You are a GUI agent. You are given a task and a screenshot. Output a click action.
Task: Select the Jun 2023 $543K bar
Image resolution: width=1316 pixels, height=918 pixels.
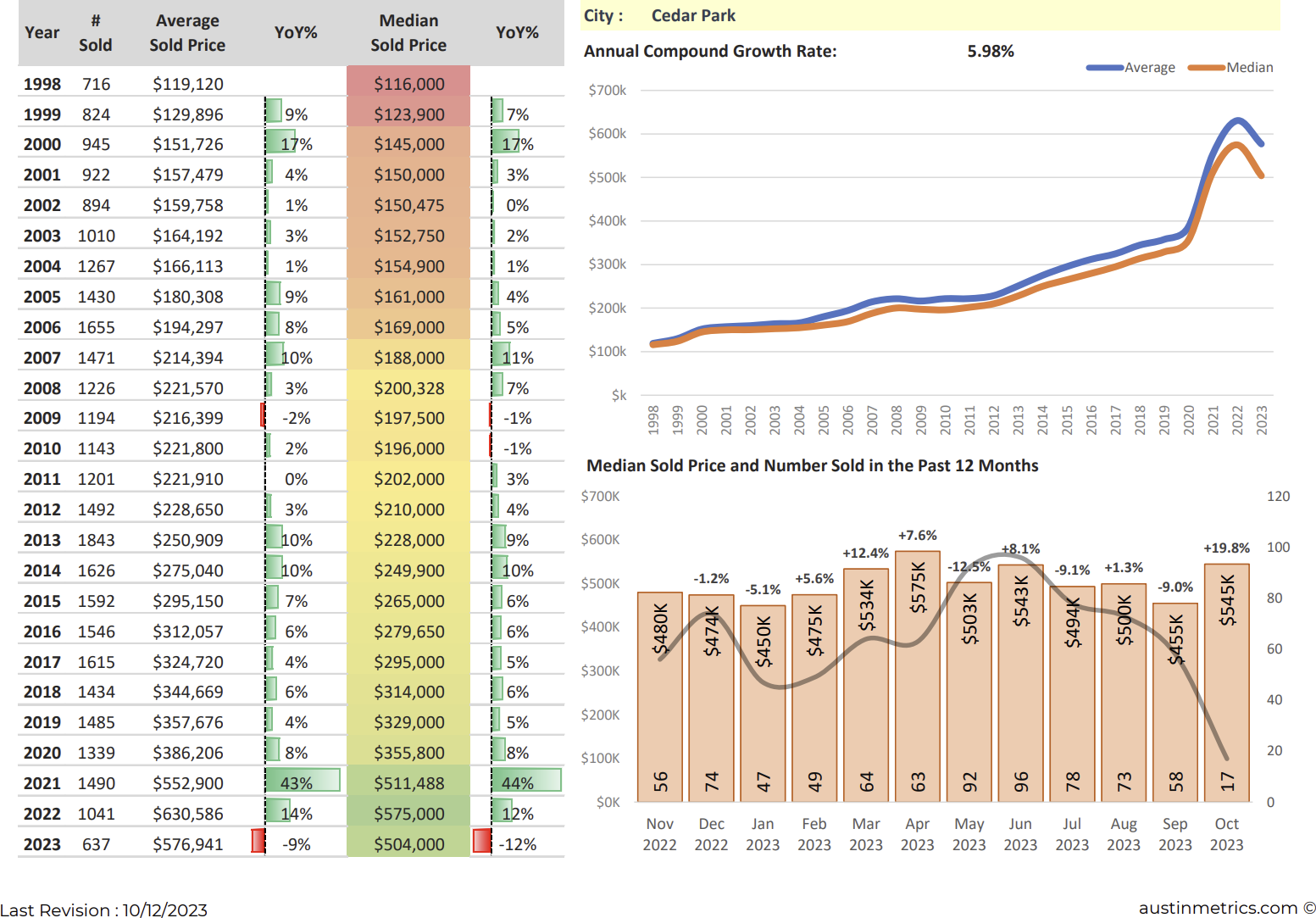[x=1020, y=683]
